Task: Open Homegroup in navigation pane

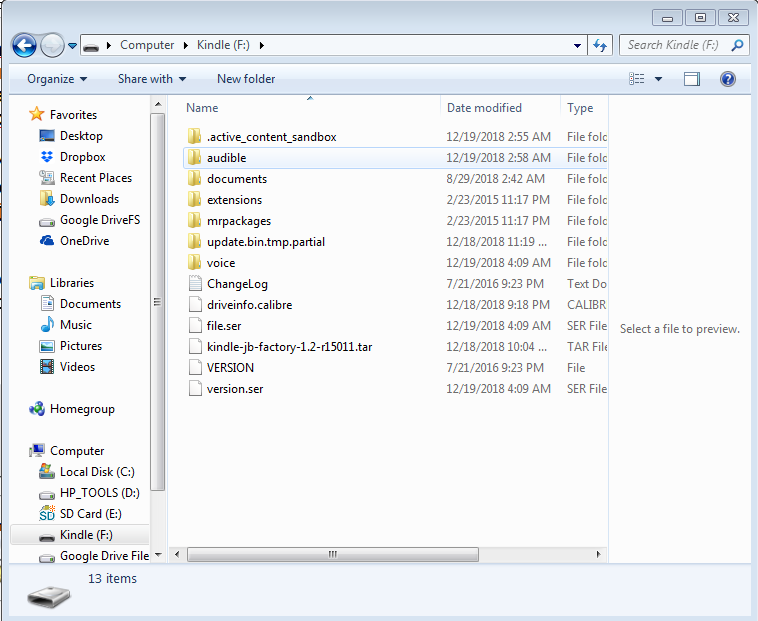Action: [82, 409]
